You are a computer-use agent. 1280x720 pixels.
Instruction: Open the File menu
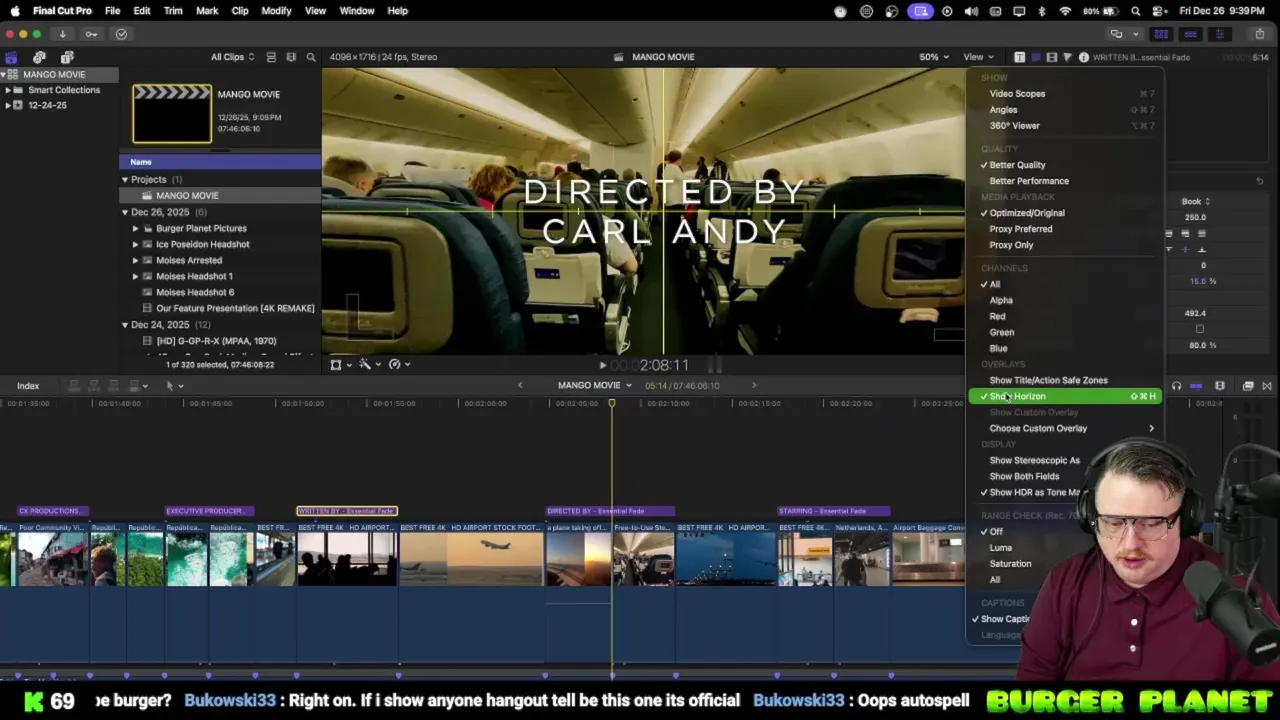pyautogui.click(x=113, y=11)
